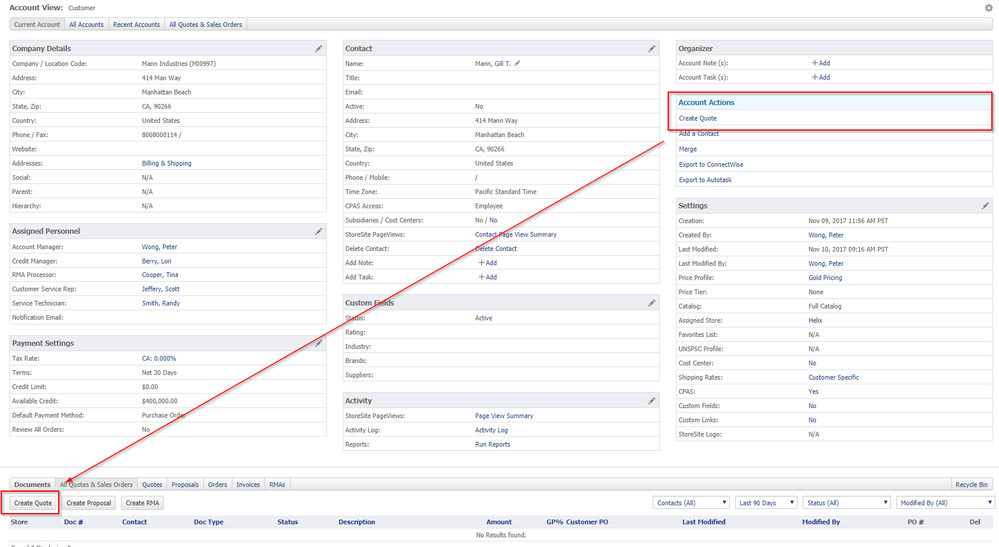
Task: Open the Modified By (All) dropdown
Action: [945, 503]
